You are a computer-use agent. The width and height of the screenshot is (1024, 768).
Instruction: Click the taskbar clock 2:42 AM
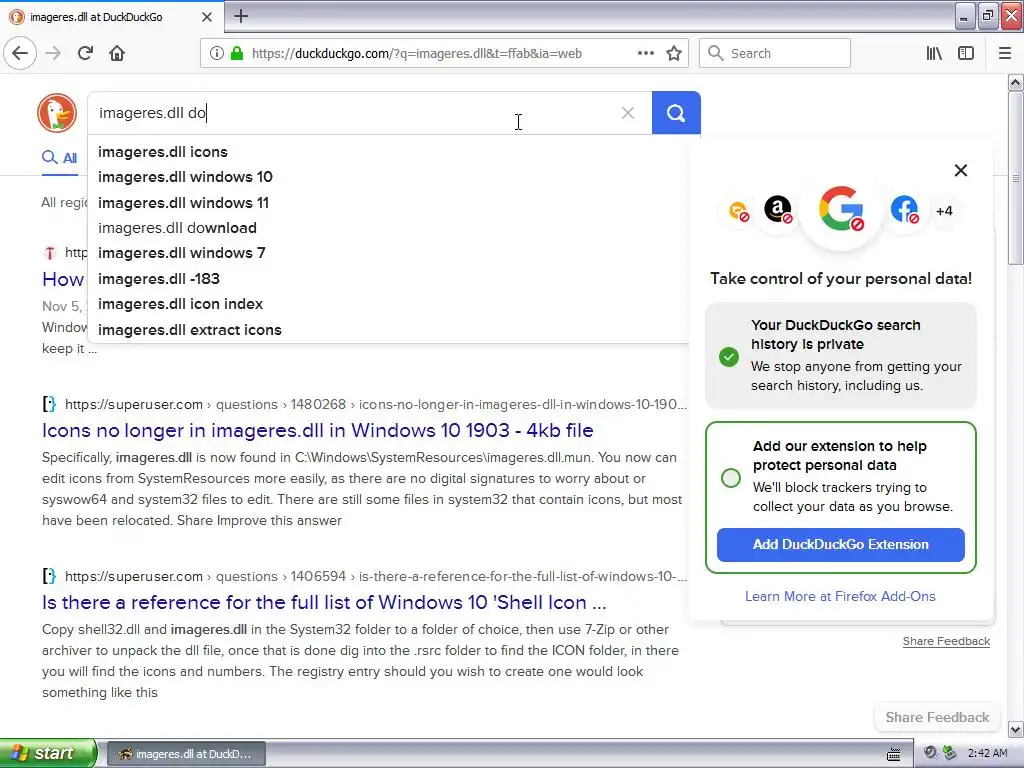pyautogui.click(x=987, y=753)
